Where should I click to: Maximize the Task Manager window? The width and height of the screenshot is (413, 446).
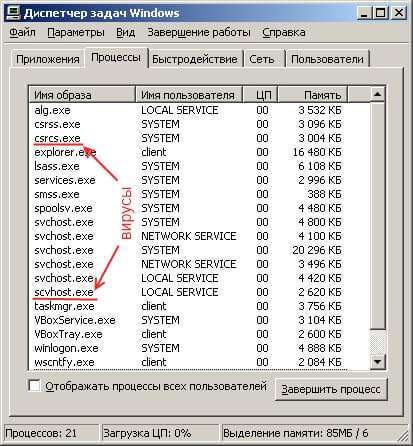point(381,13)
